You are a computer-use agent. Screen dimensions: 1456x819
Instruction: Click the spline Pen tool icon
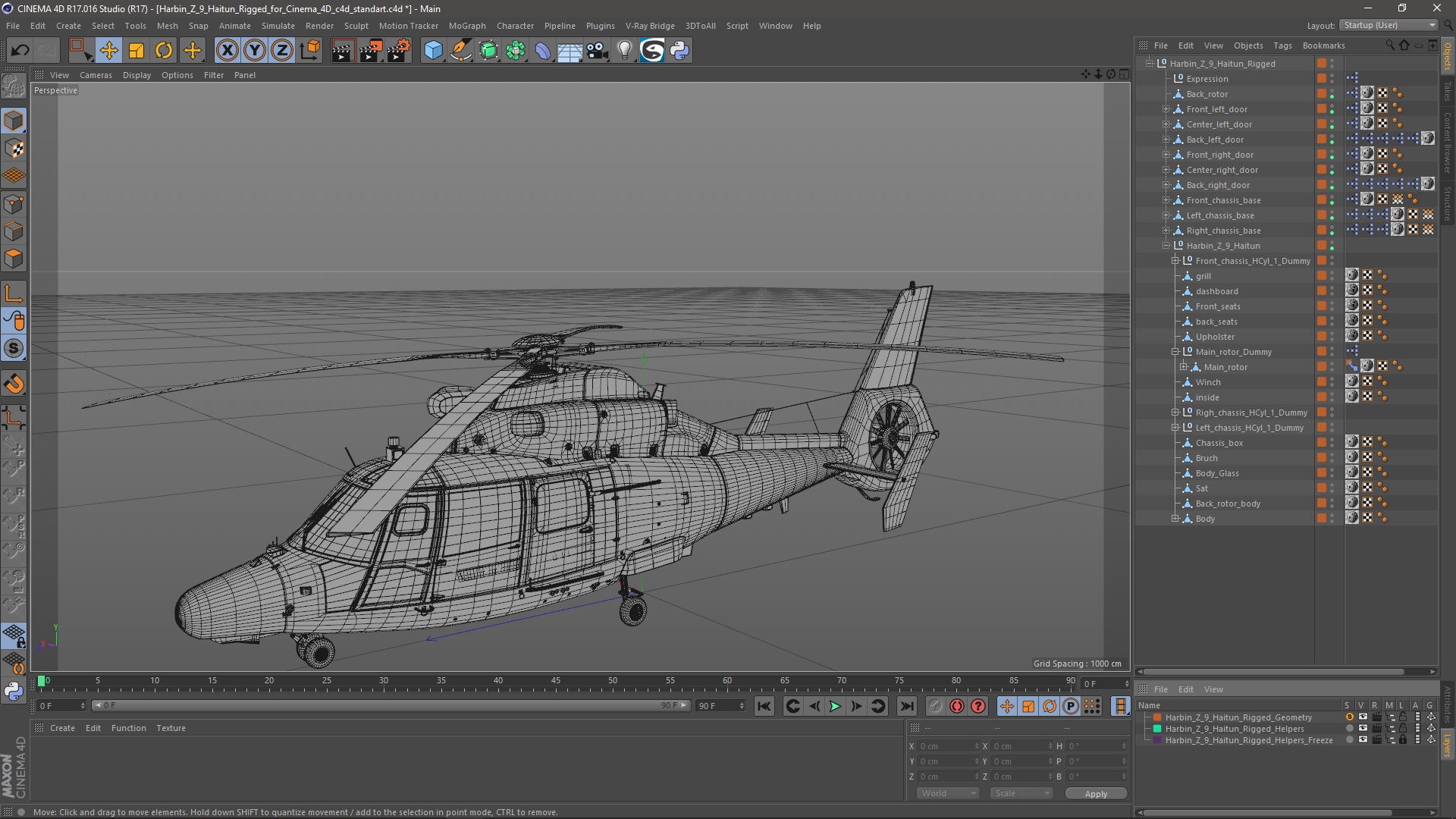pyautogui.click(x=460, y=51)
